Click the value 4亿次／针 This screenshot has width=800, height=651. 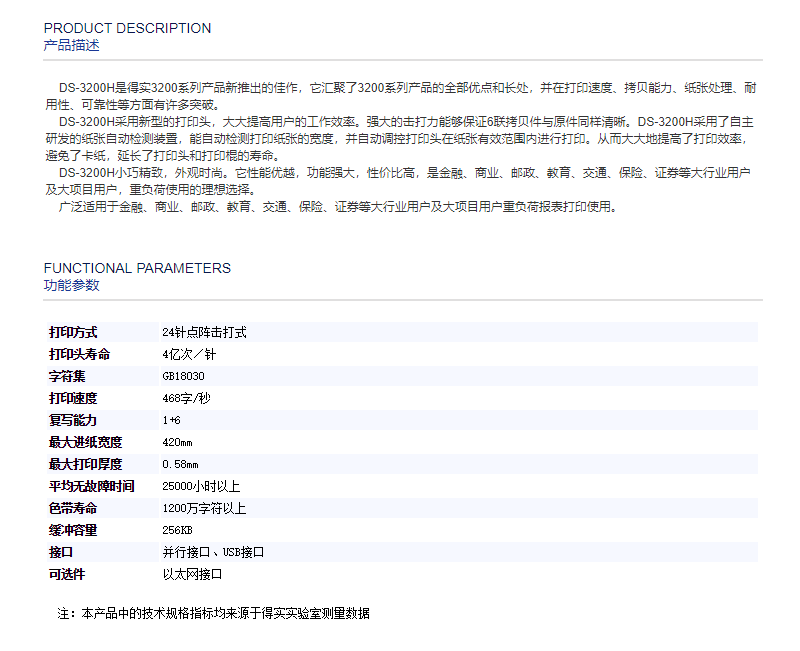189,355
